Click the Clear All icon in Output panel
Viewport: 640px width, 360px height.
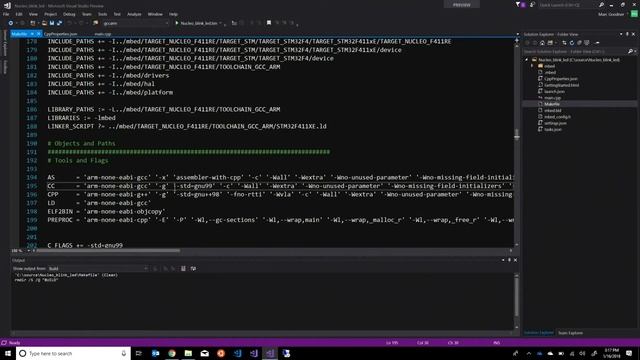click(183, 269)
